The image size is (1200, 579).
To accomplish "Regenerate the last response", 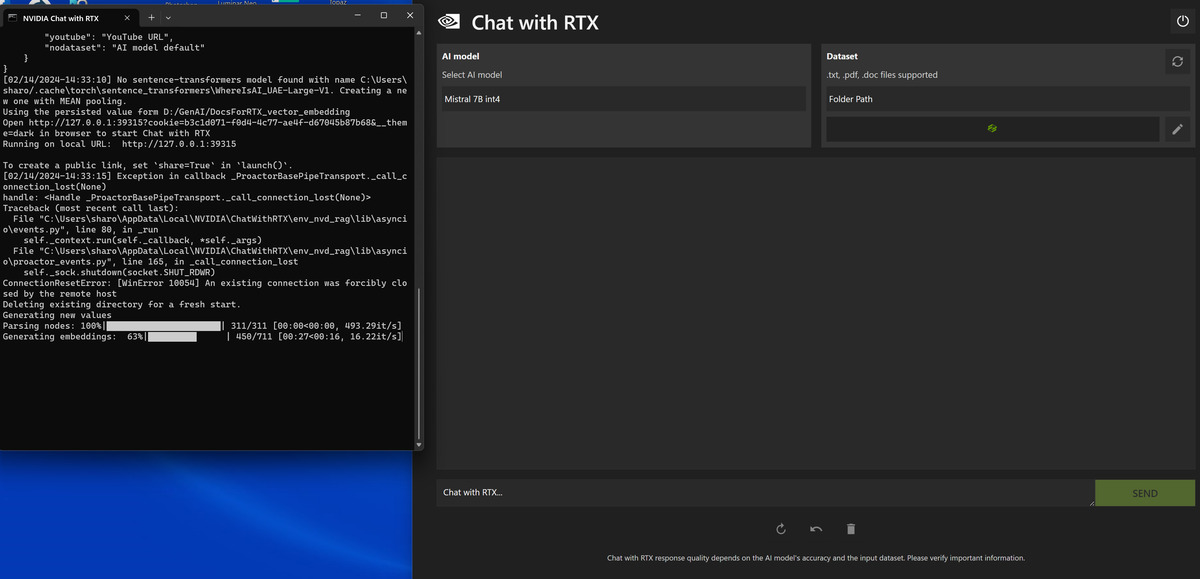I will (780, 529).
